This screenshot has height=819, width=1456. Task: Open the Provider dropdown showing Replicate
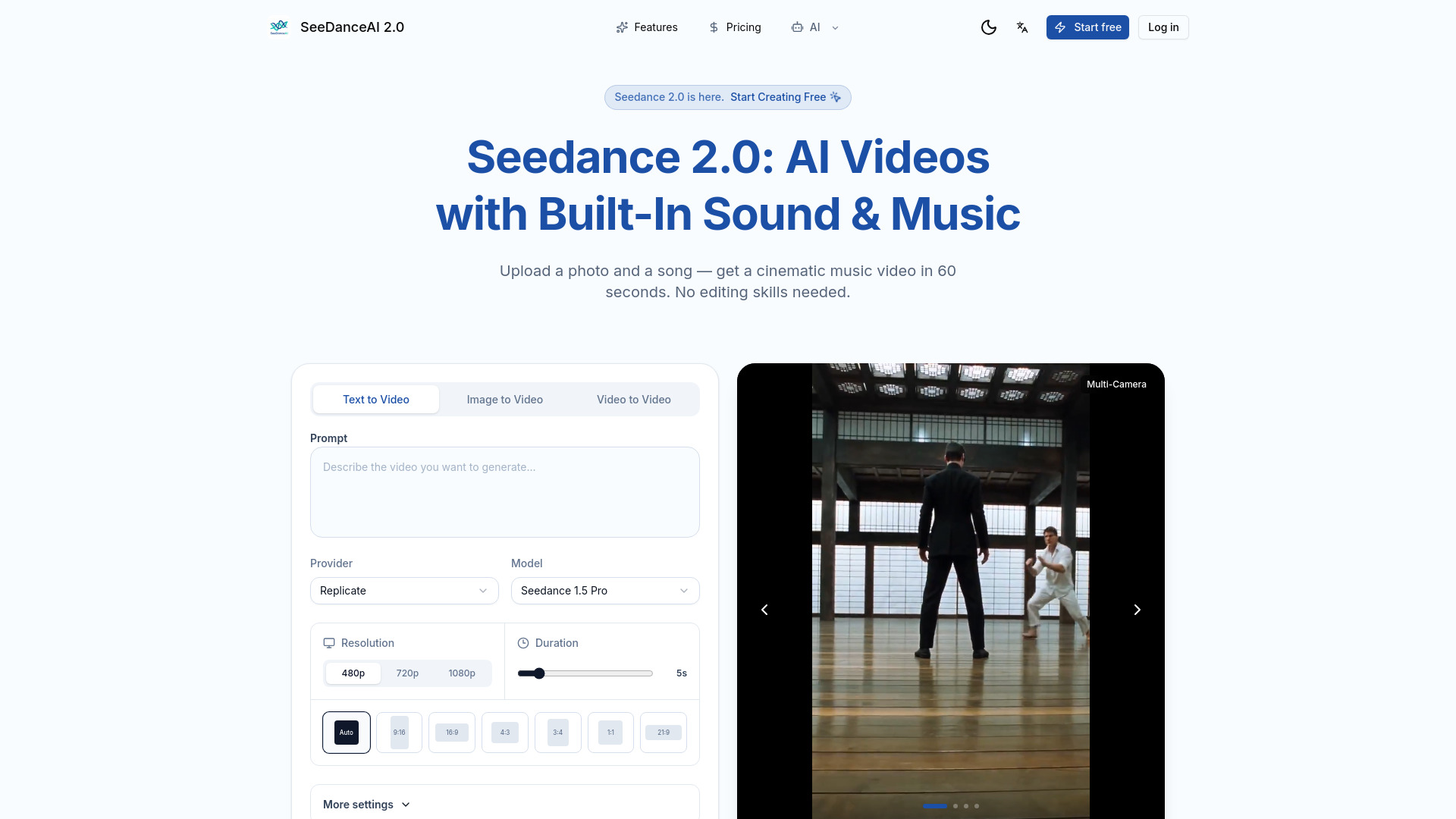(x=404, y=591)
